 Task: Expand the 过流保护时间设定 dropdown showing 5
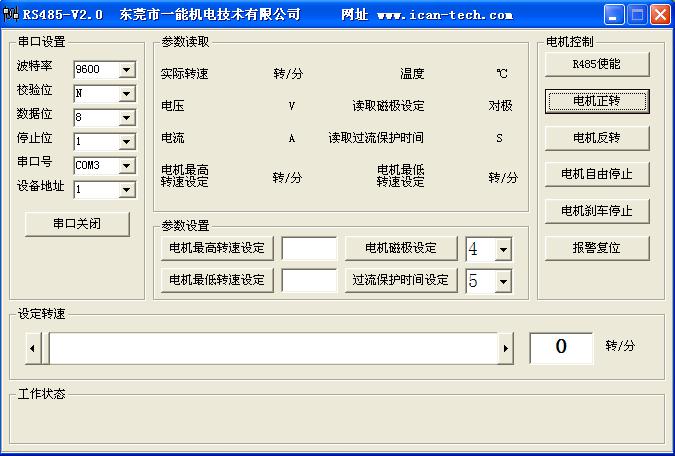pyautogui.click(x=503, y=281)
